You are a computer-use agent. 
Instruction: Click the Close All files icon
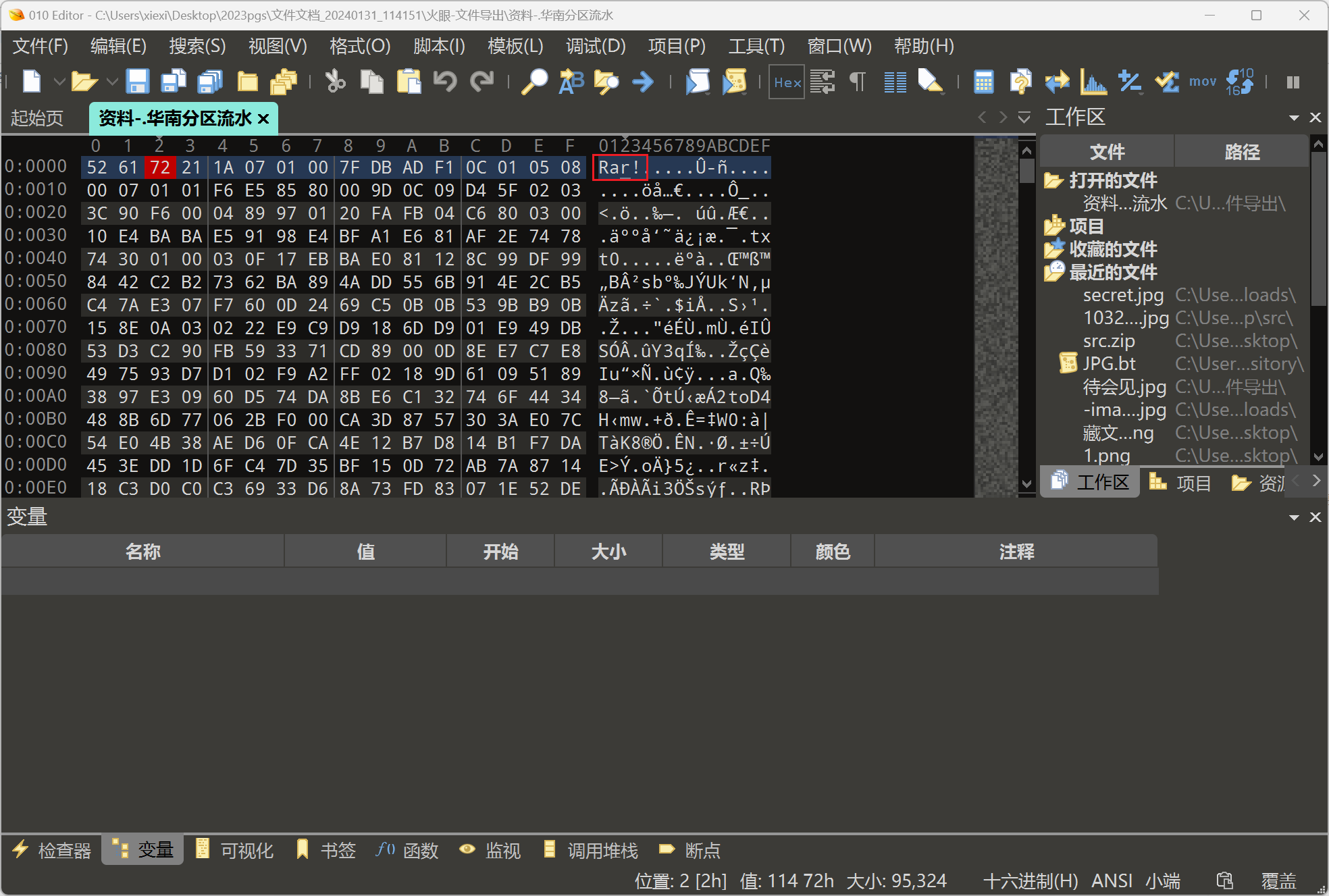point(284,82)
